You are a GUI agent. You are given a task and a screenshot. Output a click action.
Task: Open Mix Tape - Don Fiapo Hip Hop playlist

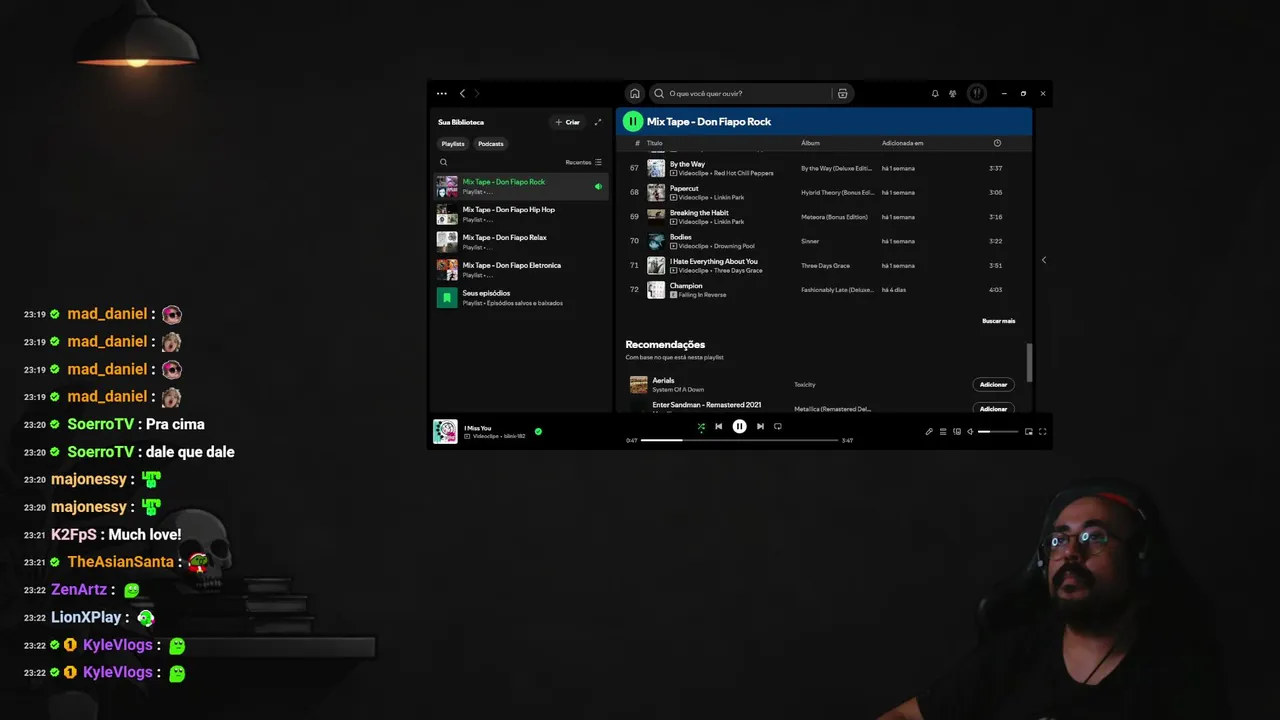point(521,214)
